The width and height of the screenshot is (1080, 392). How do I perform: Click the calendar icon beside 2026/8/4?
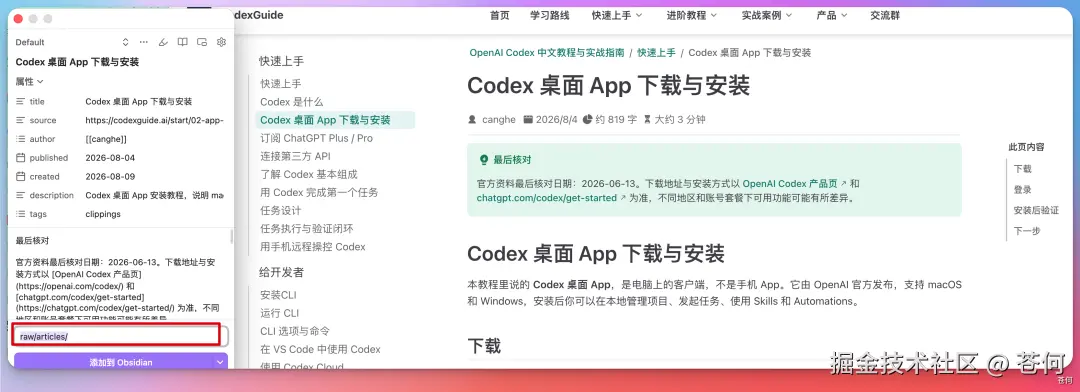tap(528, 119)
